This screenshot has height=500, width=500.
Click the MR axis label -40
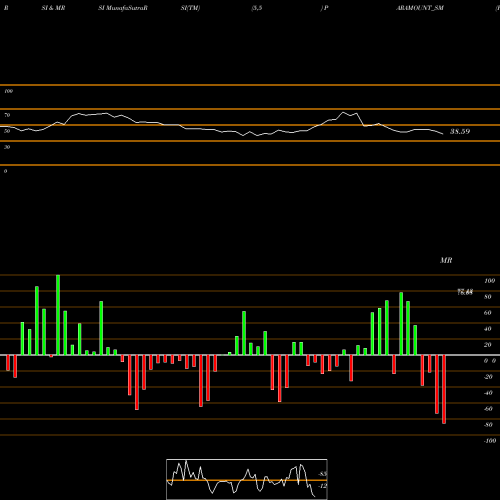click(488, 393)
